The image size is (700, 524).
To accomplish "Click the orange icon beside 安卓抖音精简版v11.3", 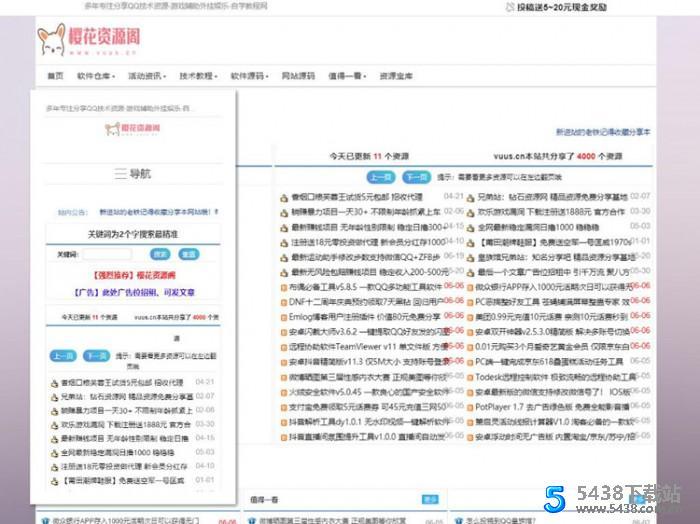I will pos(283,363).
